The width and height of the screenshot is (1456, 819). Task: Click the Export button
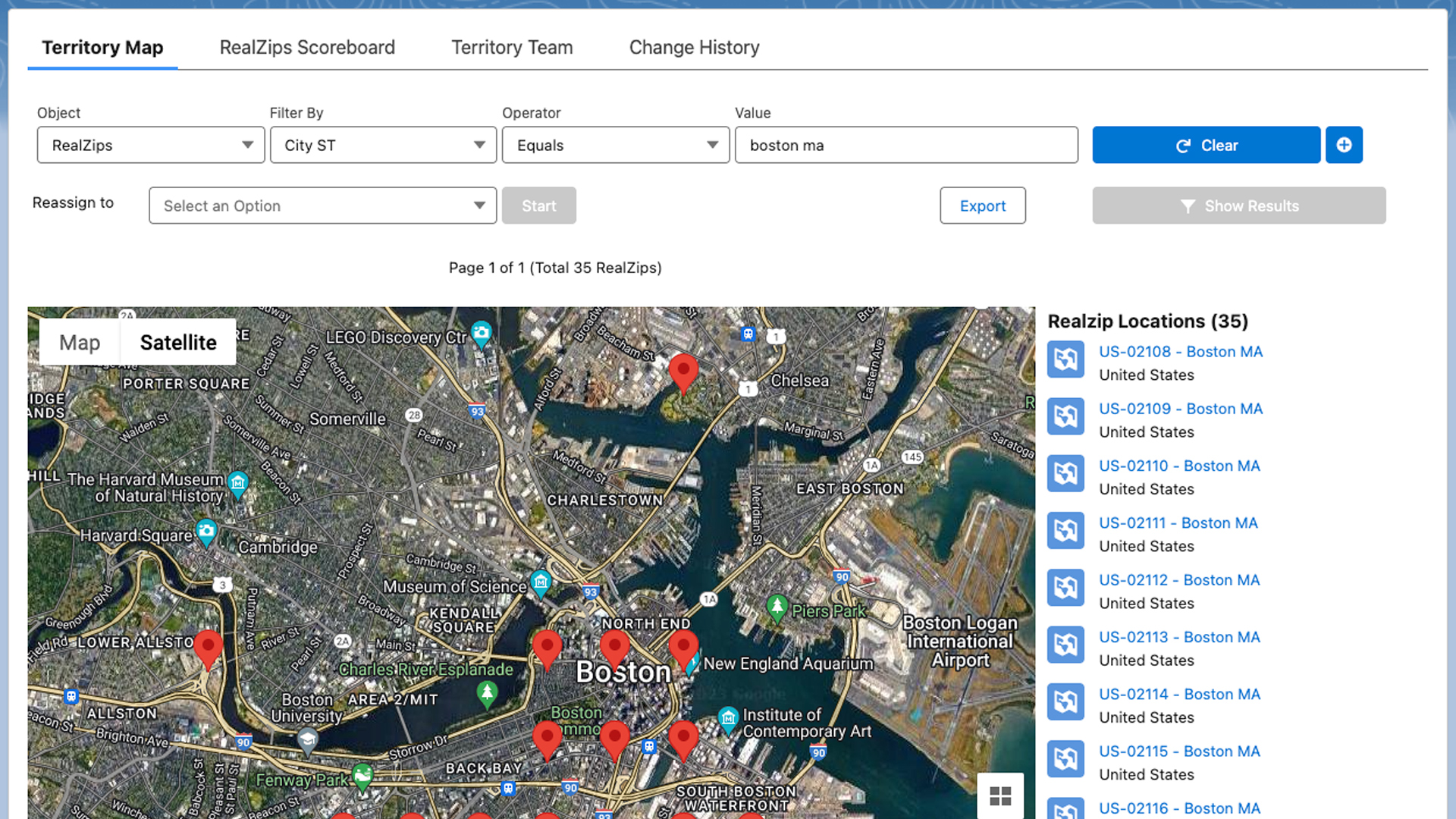[x=982, y=206]
